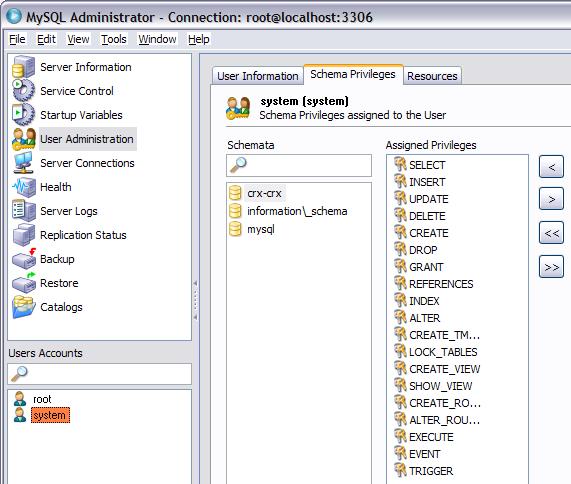Select the crx-crx schema
This screenshot has width=571, height=484.
[x=264, y=193]
